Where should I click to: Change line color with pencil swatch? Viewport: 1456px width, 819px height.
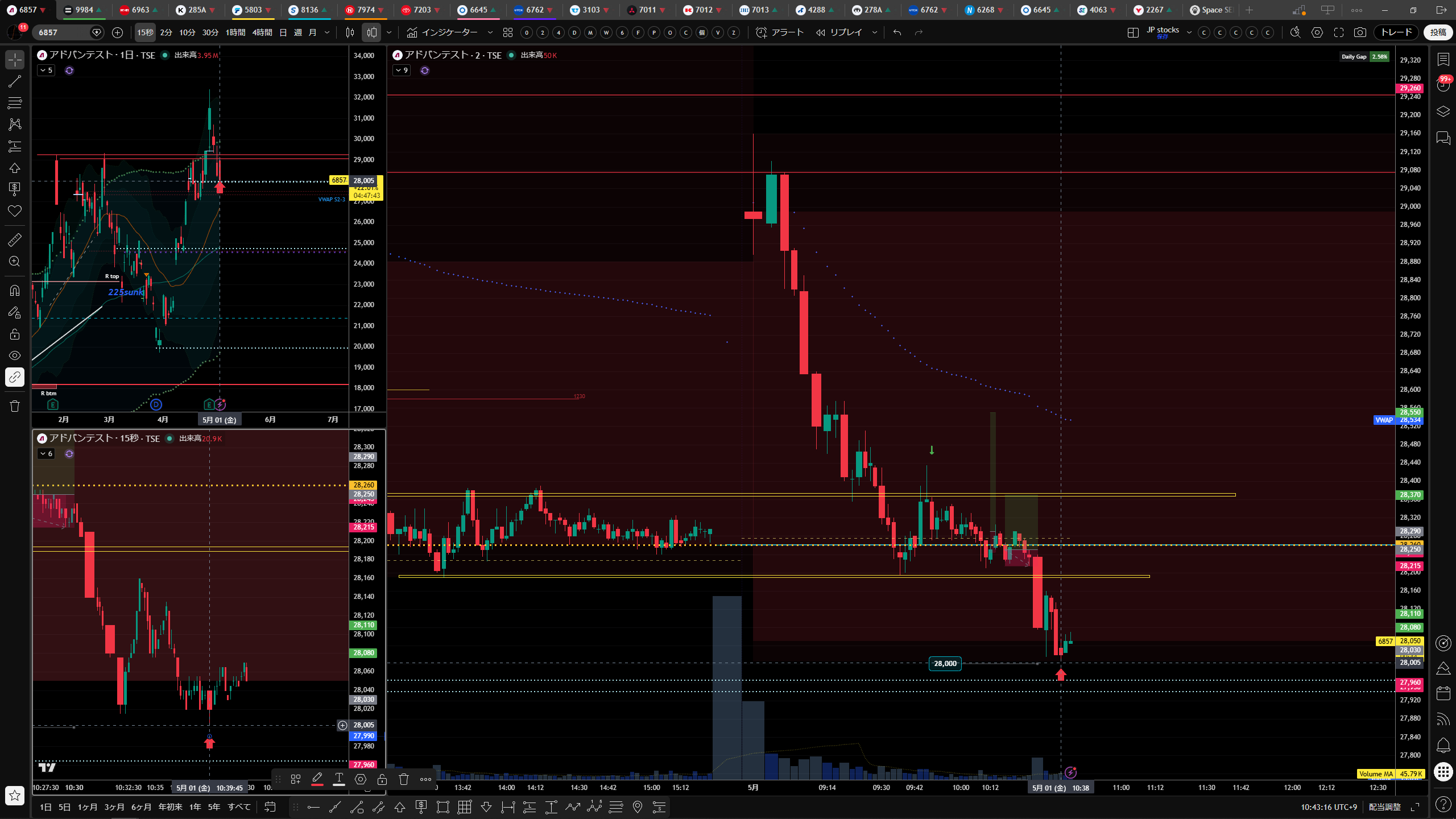coord(317,779)
